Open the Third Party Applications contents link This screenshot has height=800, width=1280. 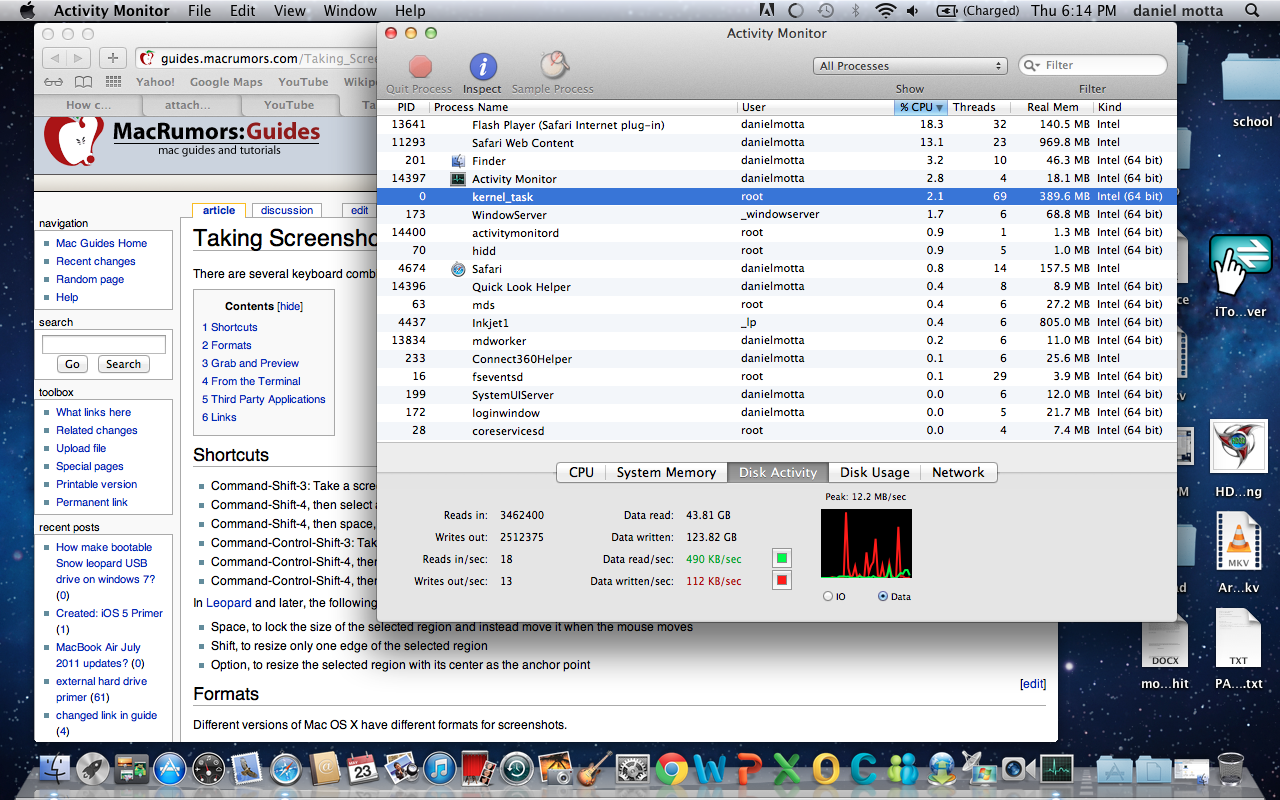(x=264, y=399)
